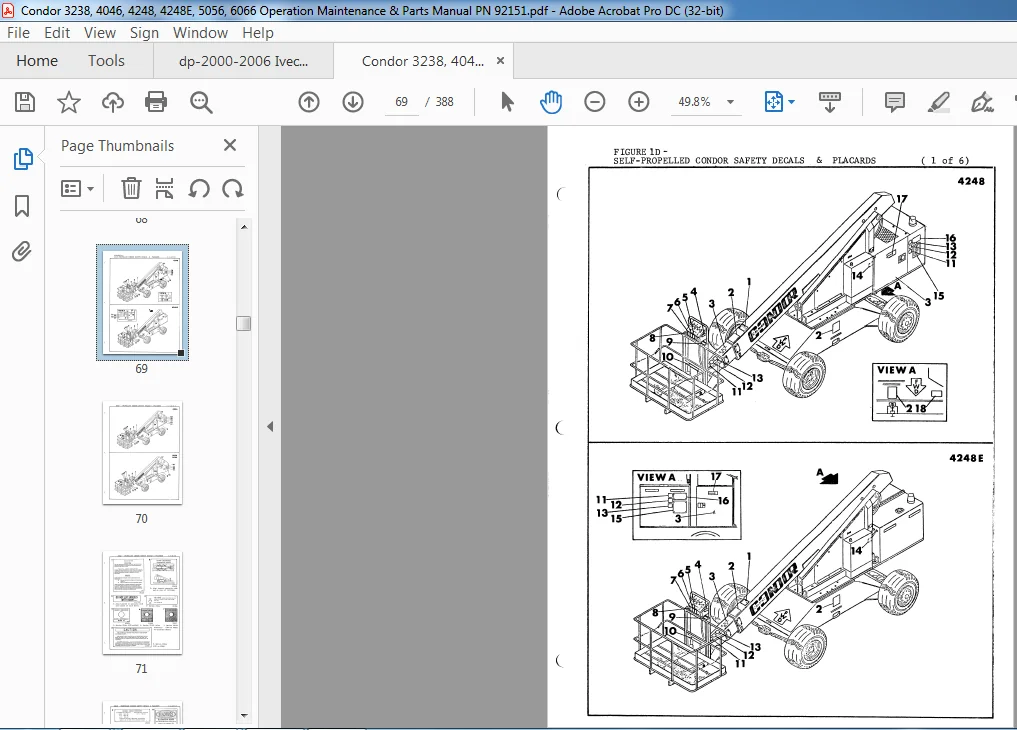Viewport: 1017px width, 730px height.
Task: Go to previous page arrow
Action: tap(309, 102)
